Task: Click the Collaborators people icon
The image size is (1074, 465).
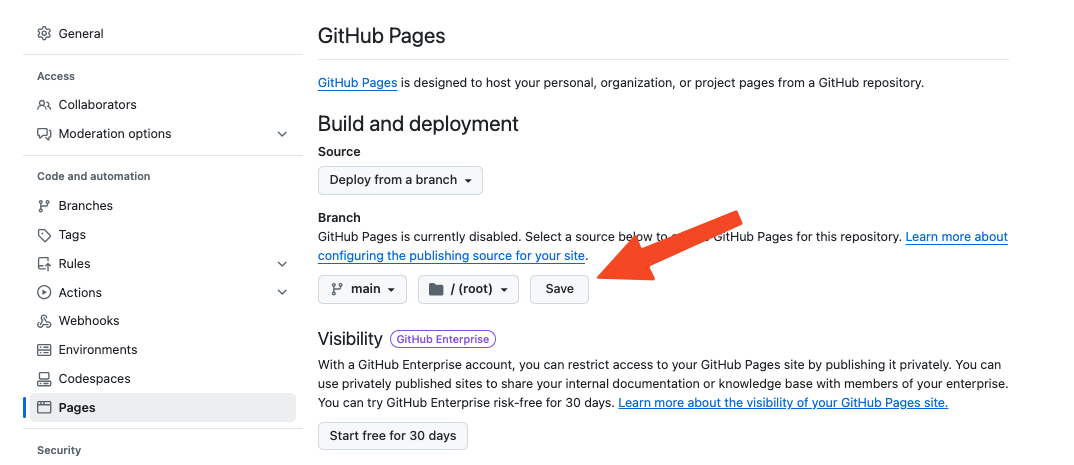Action: (44, 105)
